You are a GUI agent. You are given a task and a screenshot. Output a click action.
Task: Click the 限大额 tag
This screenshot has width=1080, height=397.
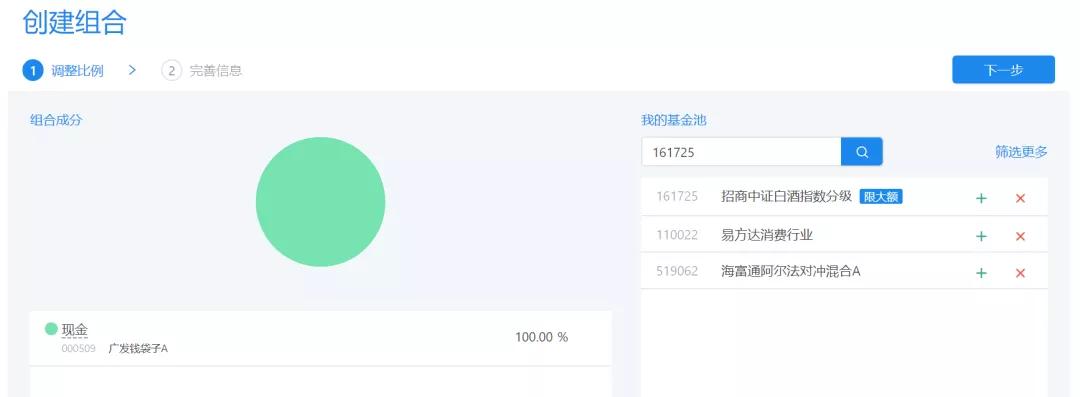(x=881, y=196)
